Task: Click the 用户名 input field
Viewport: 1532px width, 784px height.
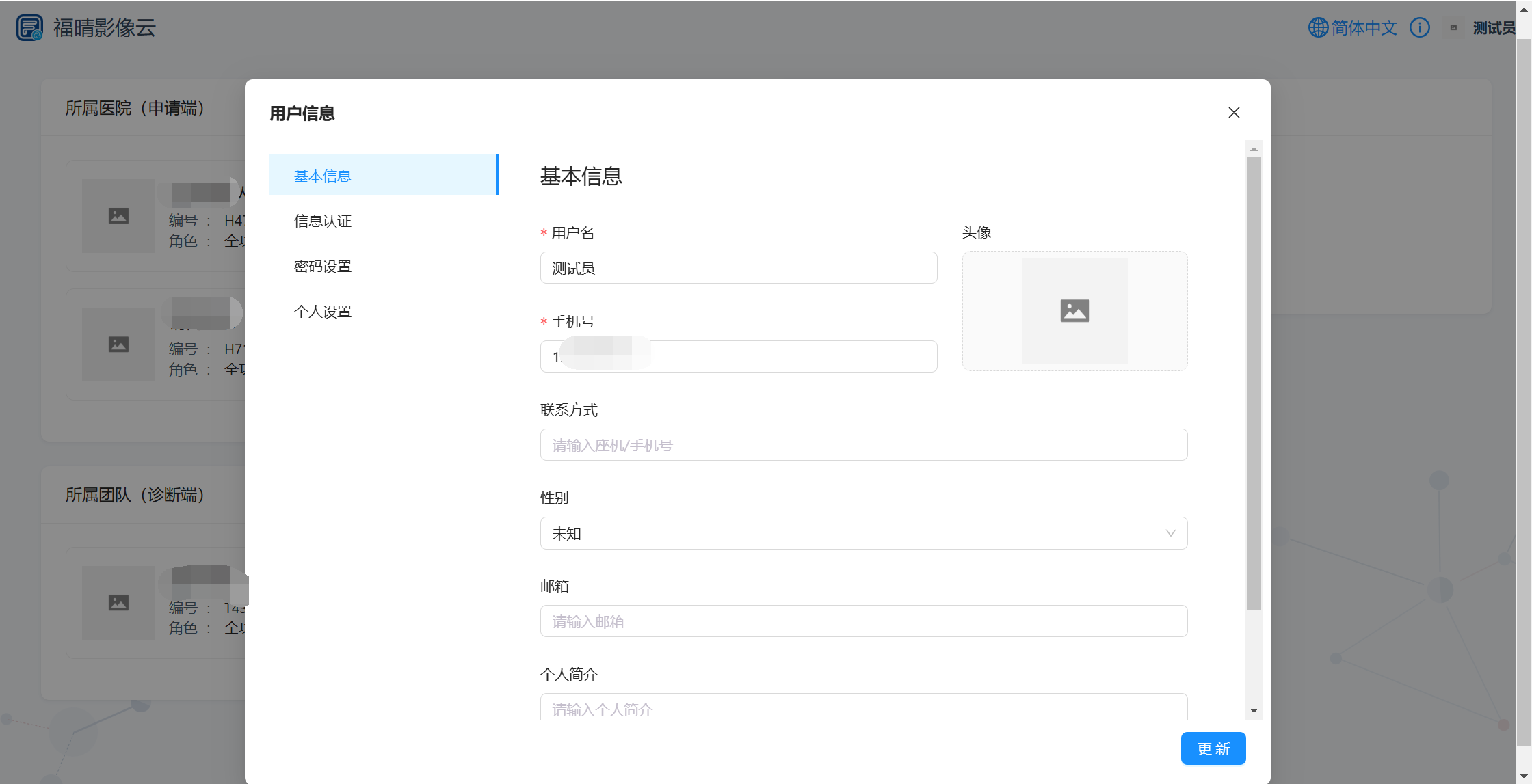Action: pyautogui.click(x=738, y=268)
